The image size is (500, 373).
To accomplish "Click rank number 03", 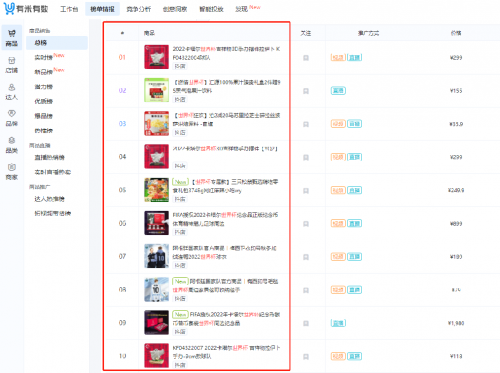I will click(x=122, y=124).
